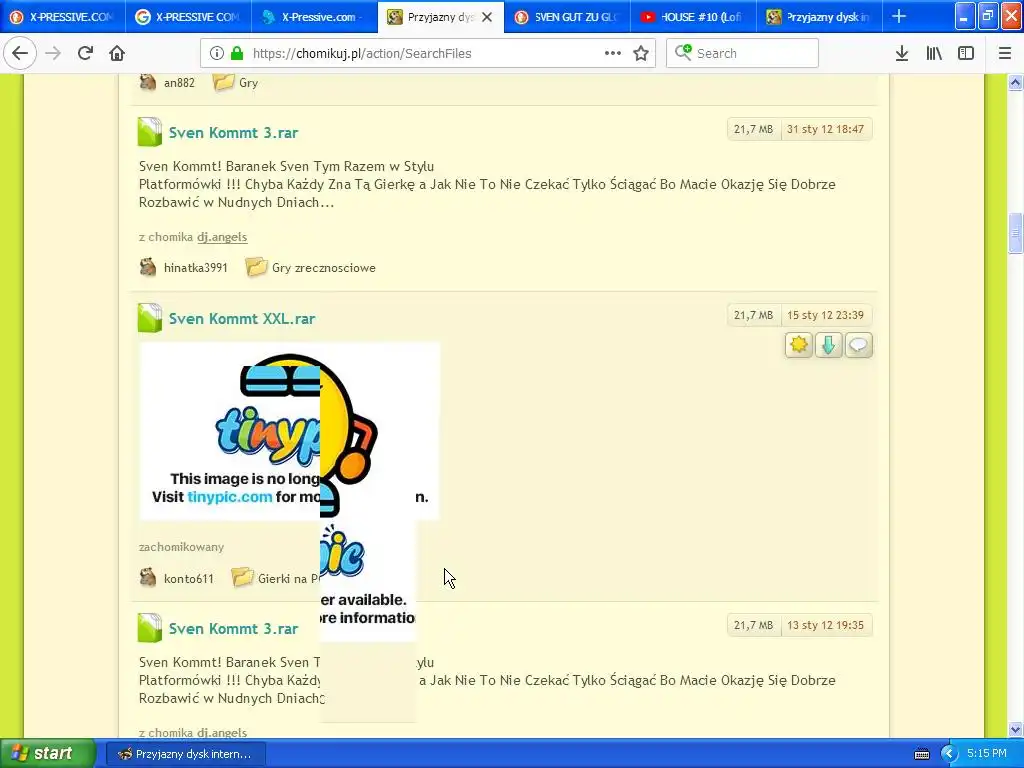Image resolution: width=1024 pixels, height=768 pixels.
Task: Open user hinatka3991 profile
Action: [x=195, y=268]
